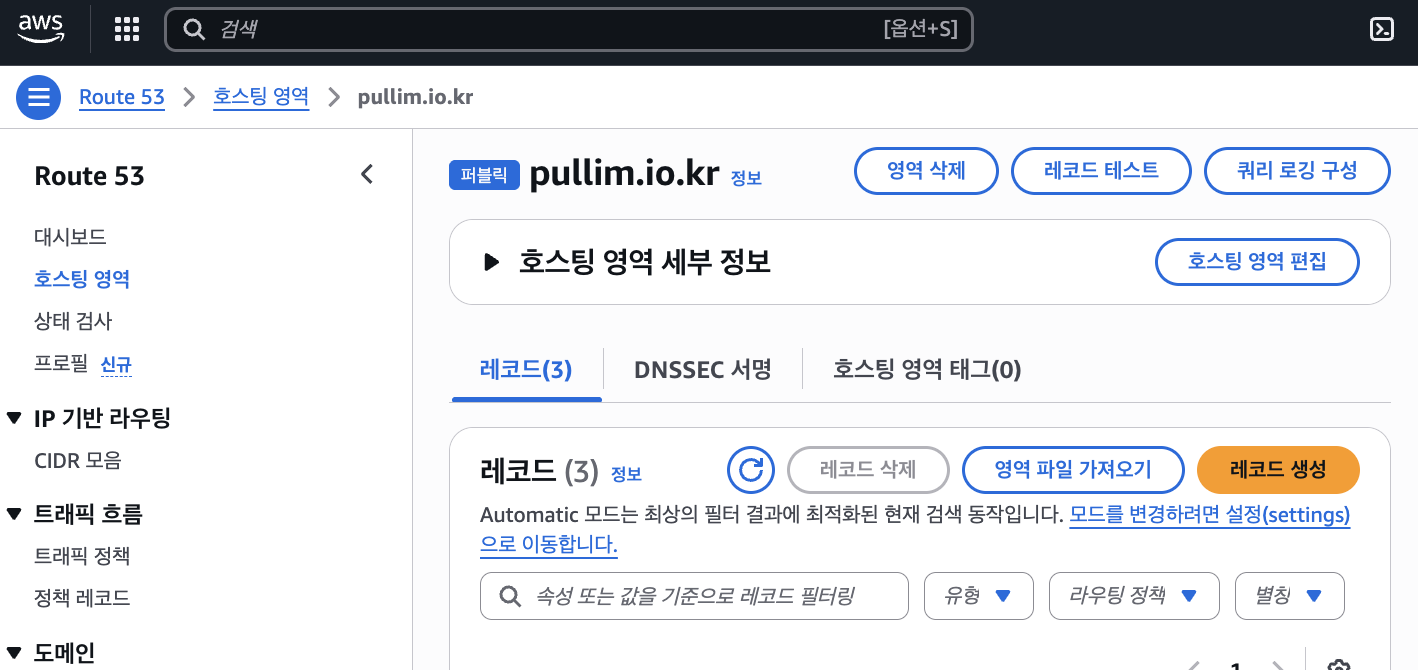Open the 유형 filter dropdown
This screenshot has width=1418, height=670.
[x=978, y=596]
